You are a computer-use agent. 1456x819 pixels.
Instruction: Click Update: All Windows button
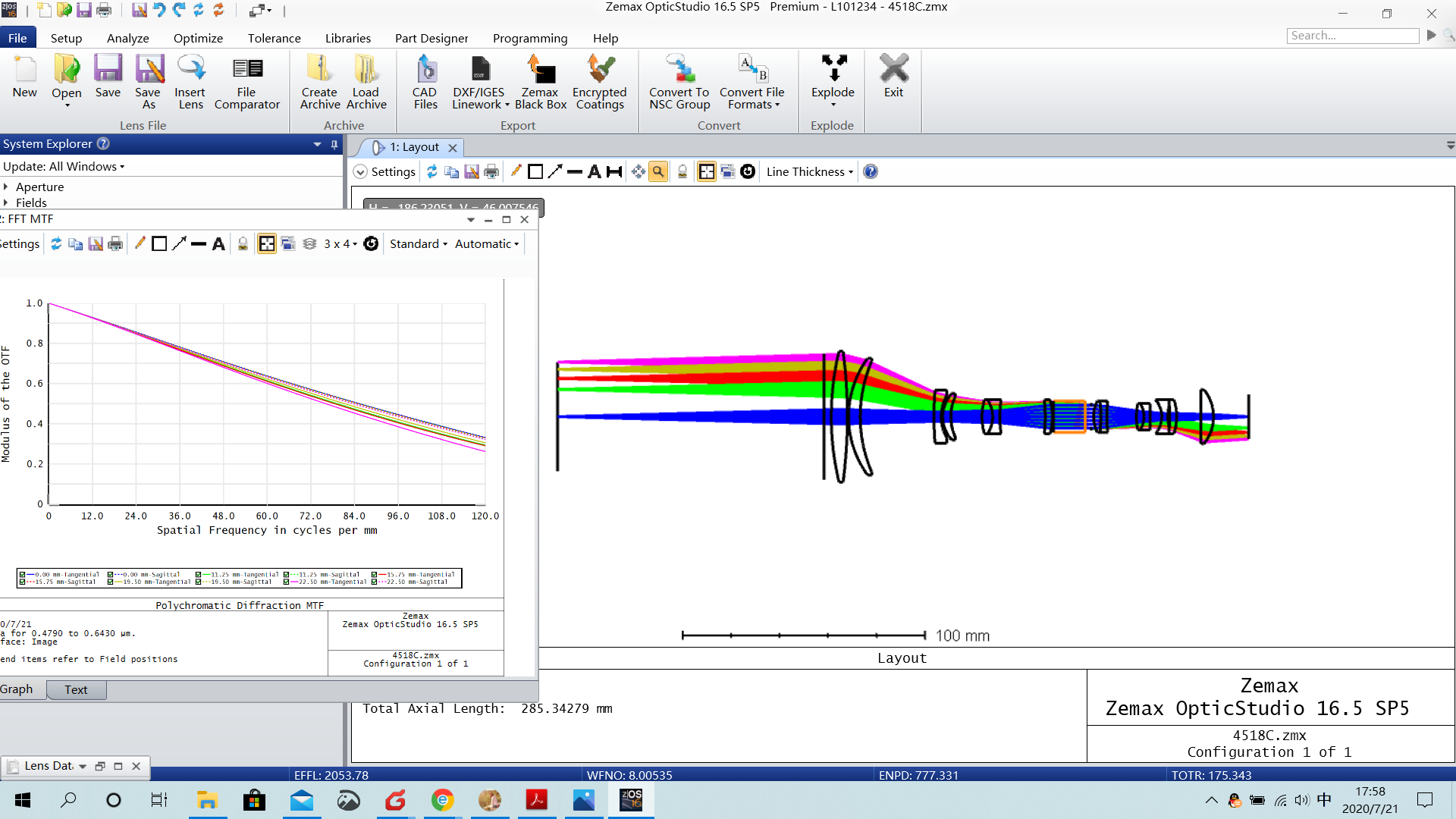click(64, 167)
